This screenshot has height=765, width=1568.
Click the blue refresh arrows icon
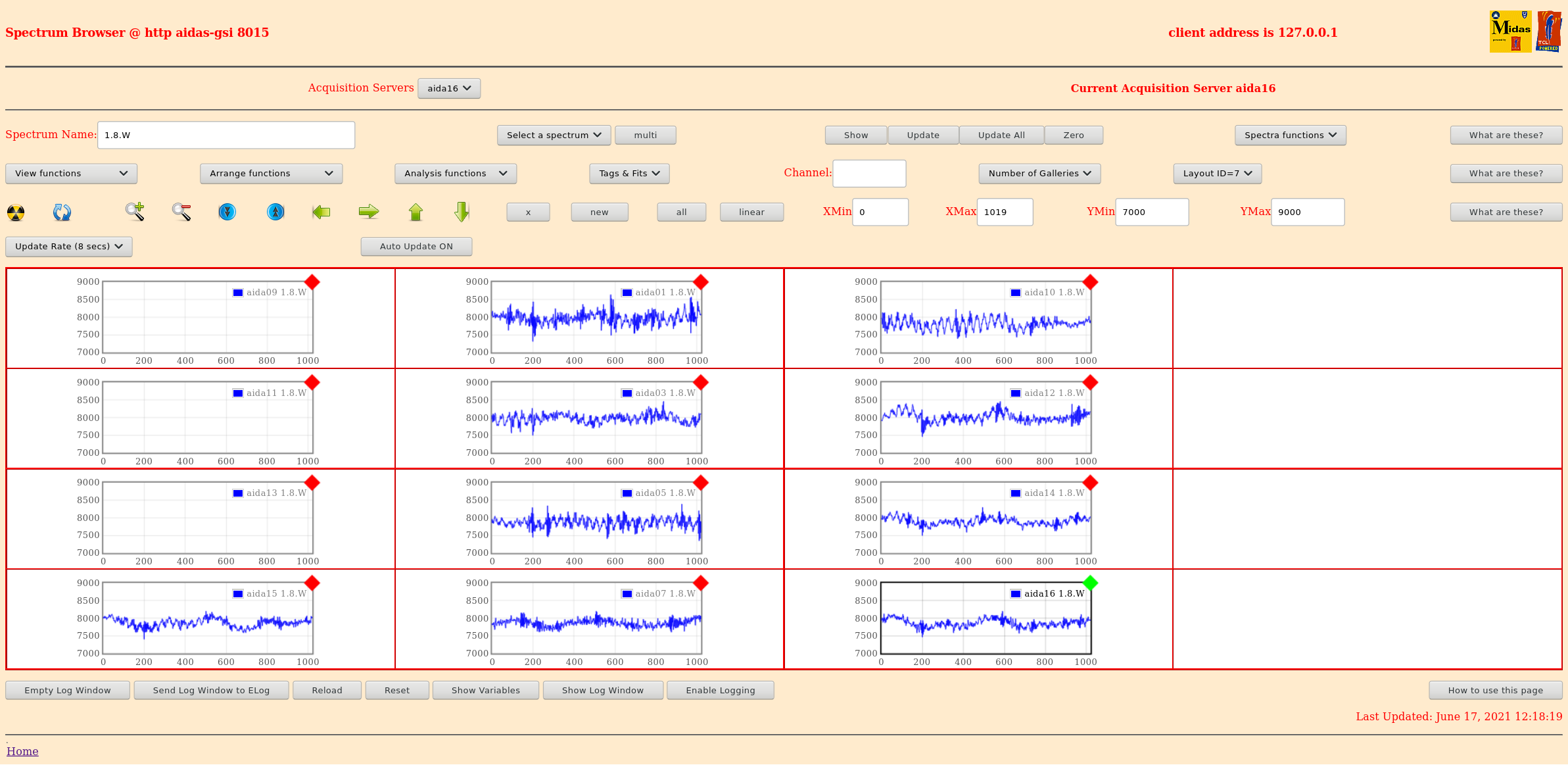coord(62,212)
